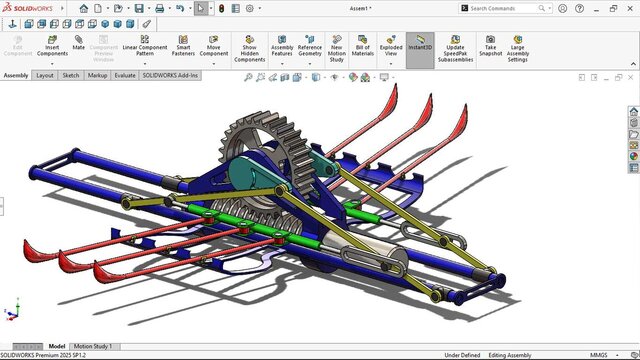This screenshot has height=360, width=640.
Task: Click Edit Appearance color ball
Action: tap(353, 77)
